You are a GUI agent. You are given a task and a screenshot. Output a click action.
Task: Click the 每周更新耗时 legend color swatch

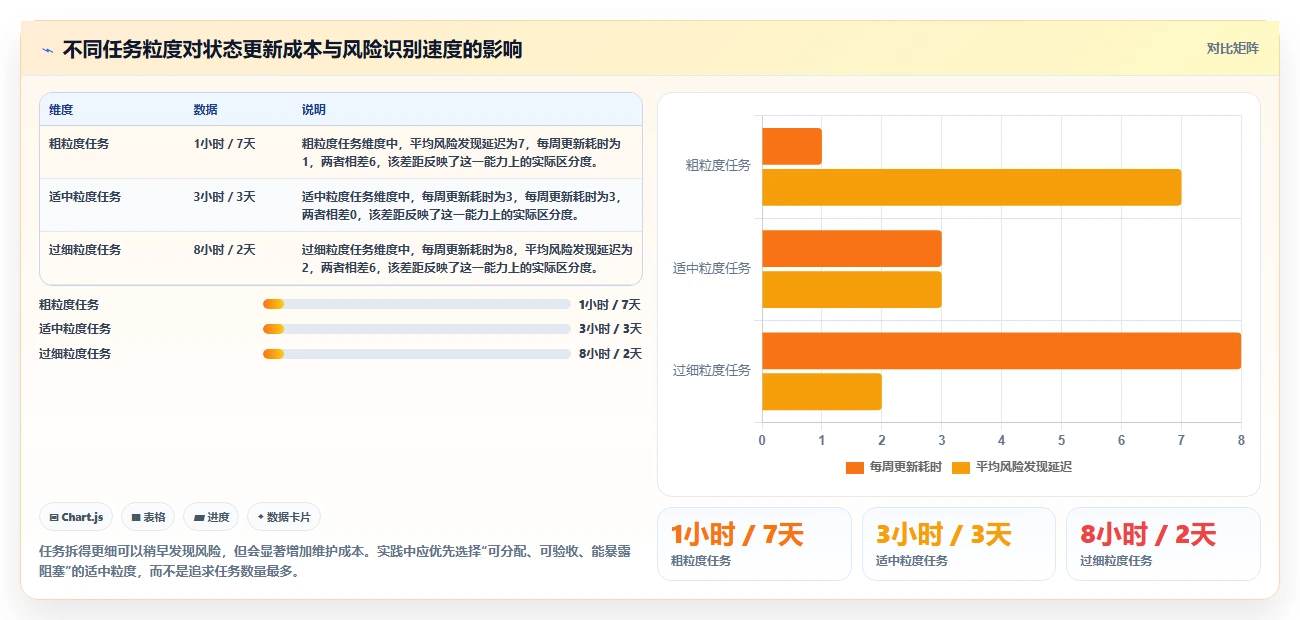pos(855,467)
